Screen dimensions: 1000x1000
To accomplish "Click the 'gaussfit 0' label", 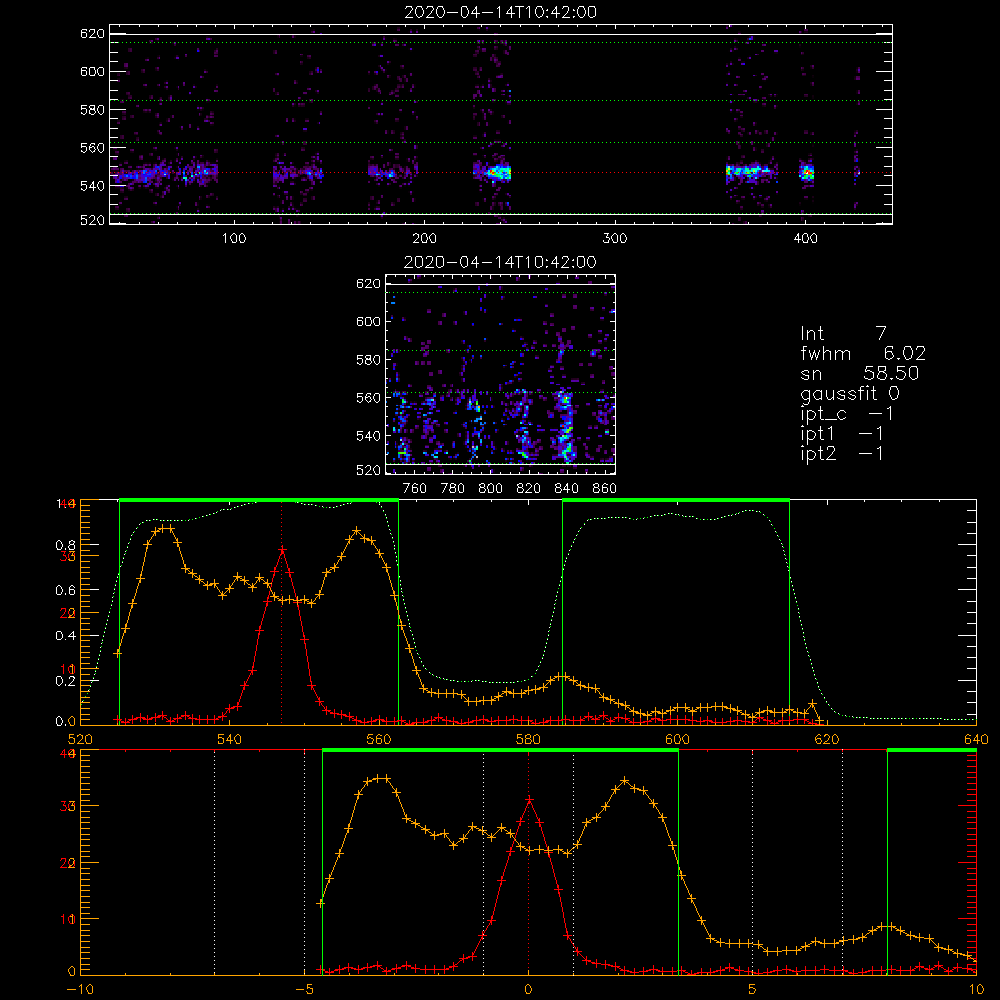I will coord(850,393).
